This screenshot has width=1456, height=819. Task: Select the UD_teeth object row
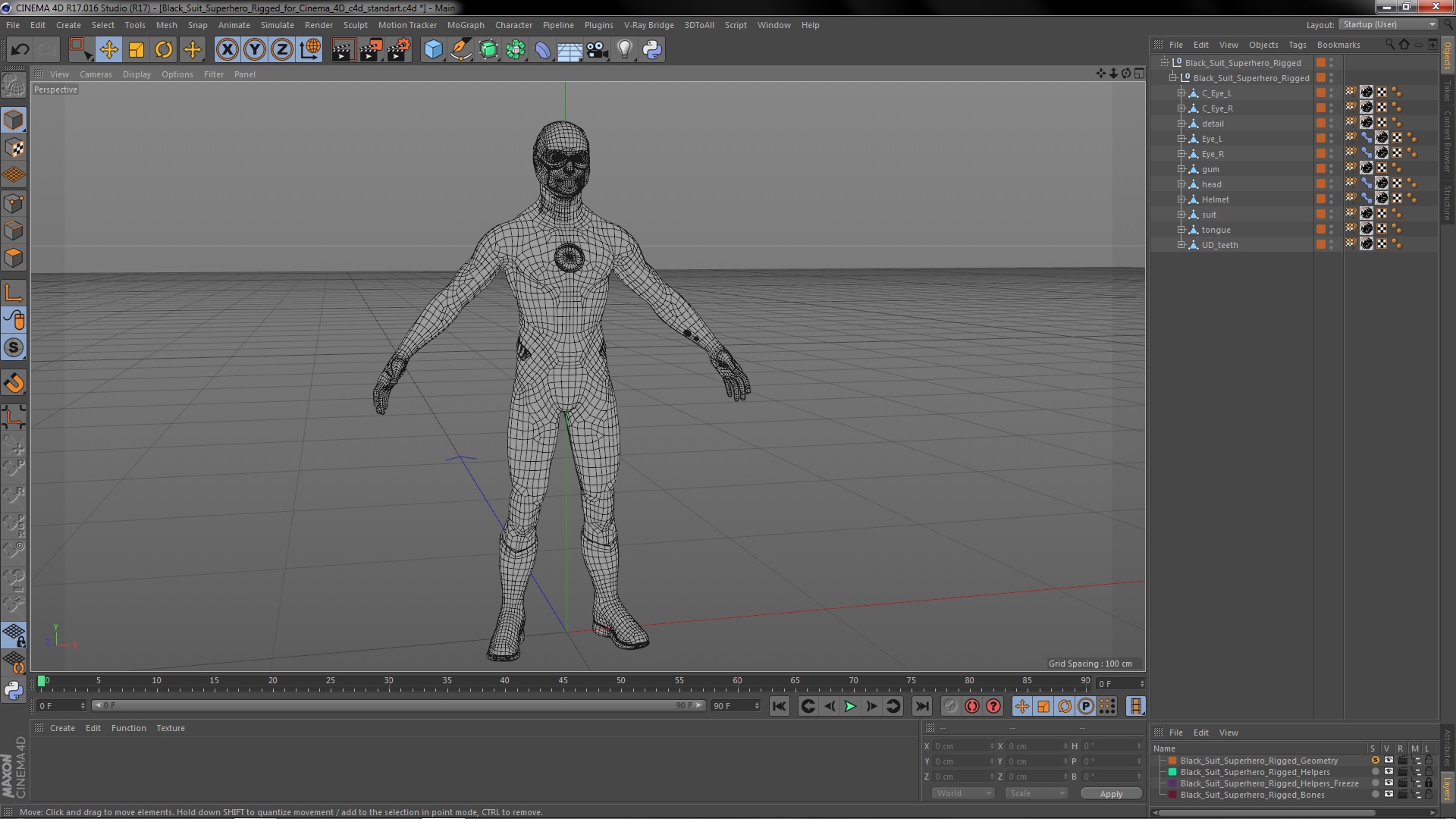pos(1219,245)
